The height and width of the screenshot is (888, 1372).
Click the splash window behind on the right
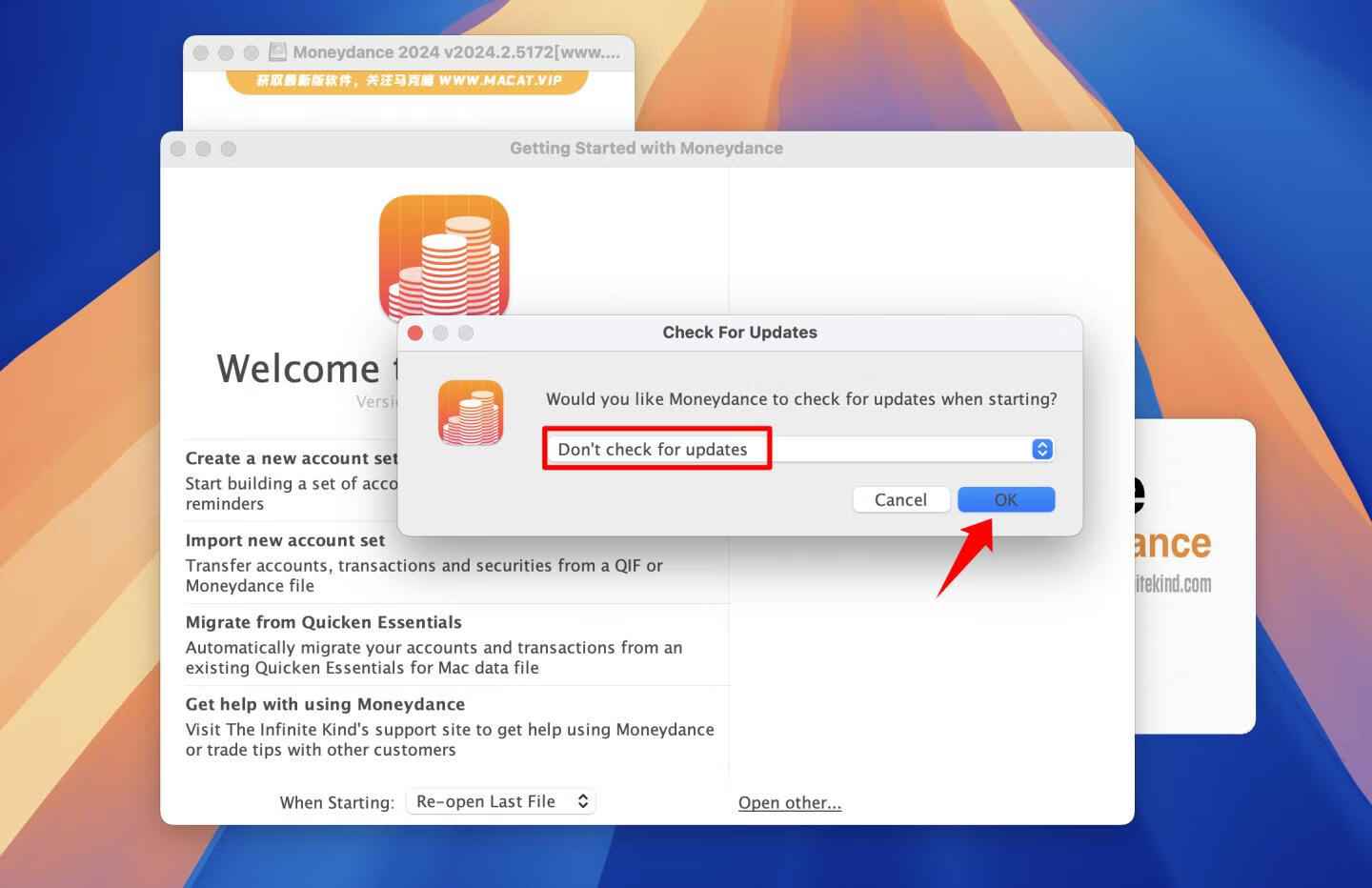1195,576
